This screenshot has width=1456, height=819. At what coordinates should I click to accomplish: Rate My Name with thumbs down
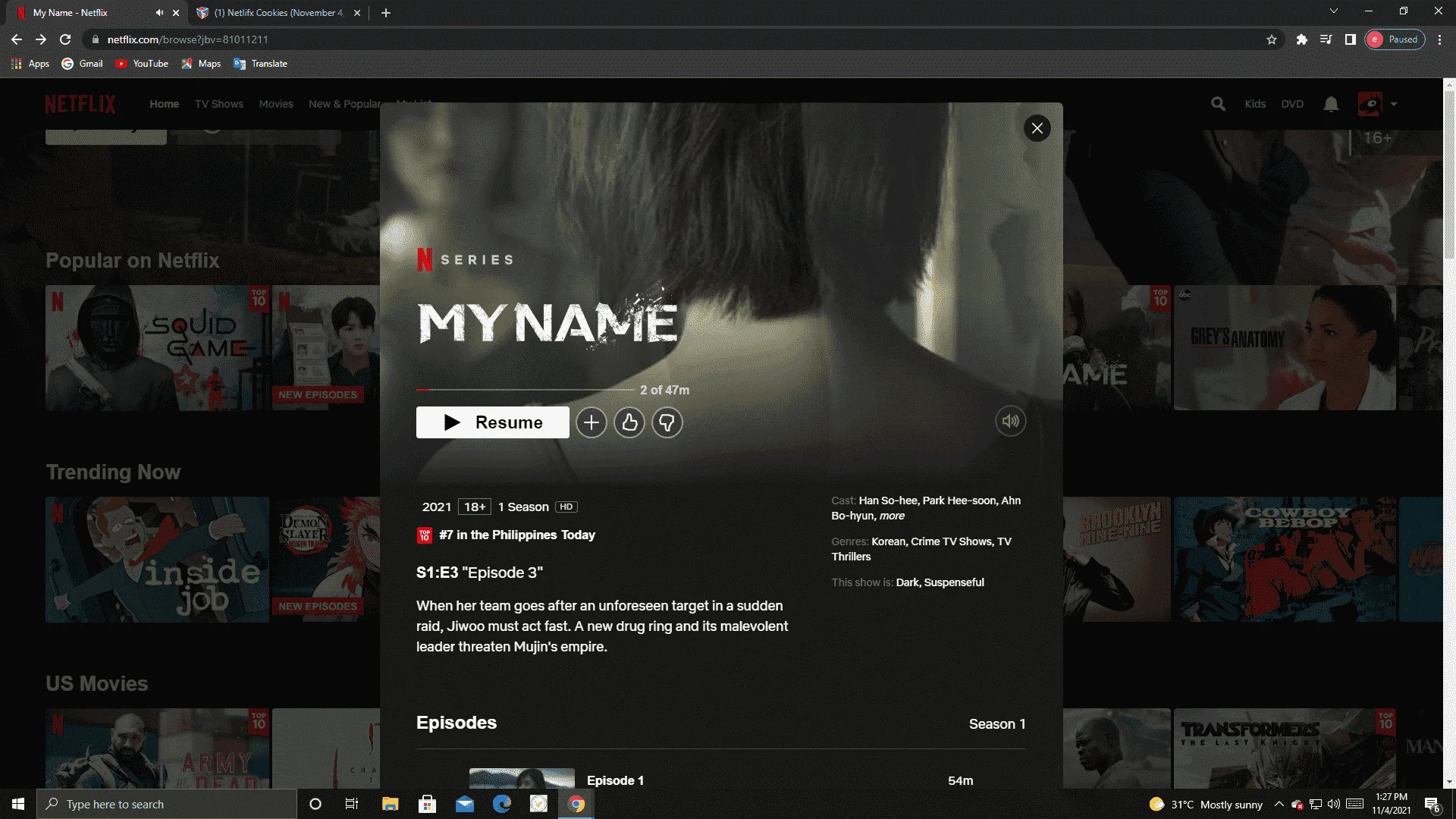click(x=667, y=422)
